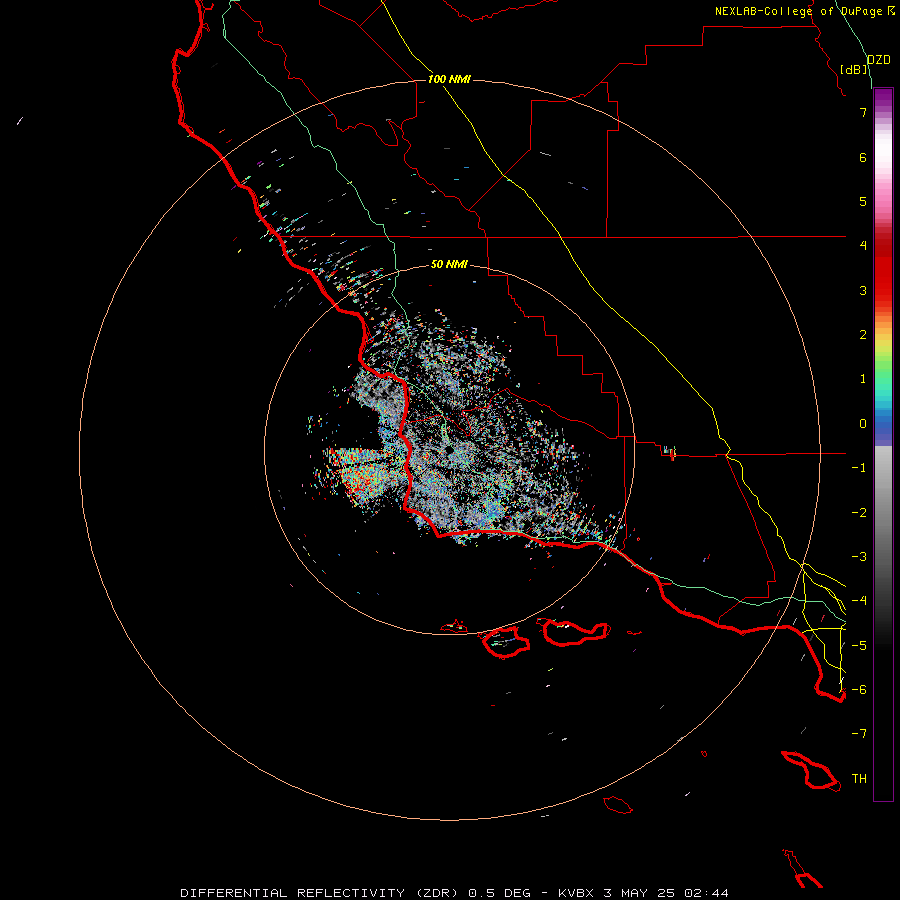Image resolution: width=900 pixels, height=900 pixels.
Task: Select the 50 NMI range ring label
Action: (x=449, y=264)
